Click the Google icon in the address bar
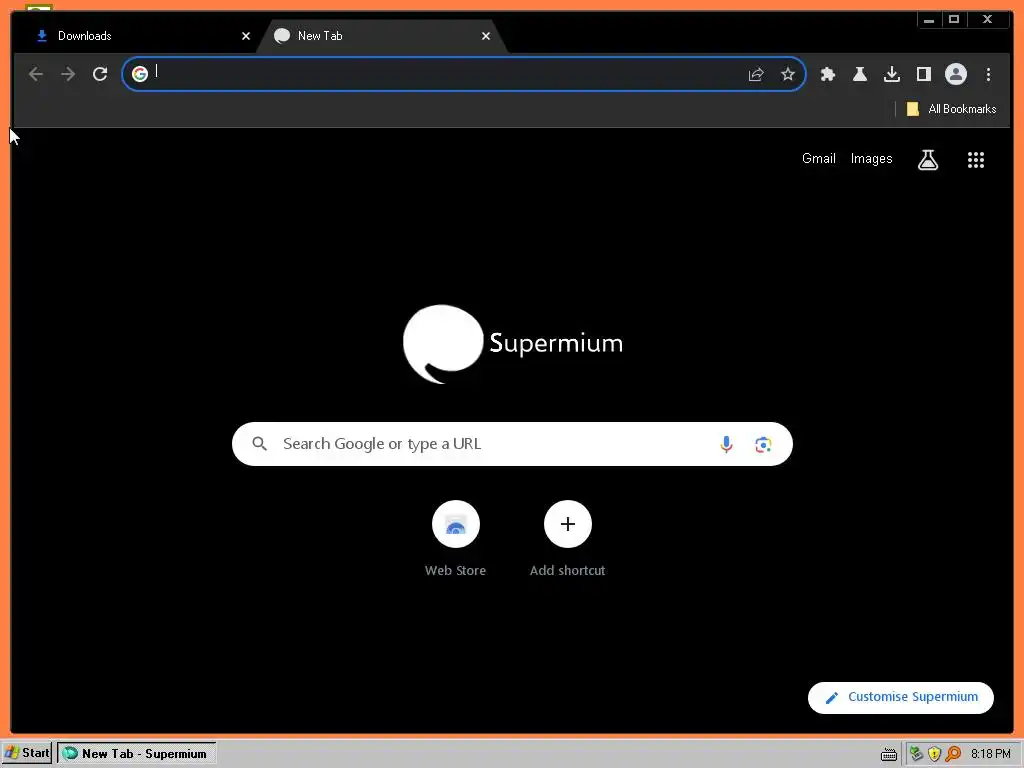Viewport: 1024px width, 768px height. coord(140,74)
